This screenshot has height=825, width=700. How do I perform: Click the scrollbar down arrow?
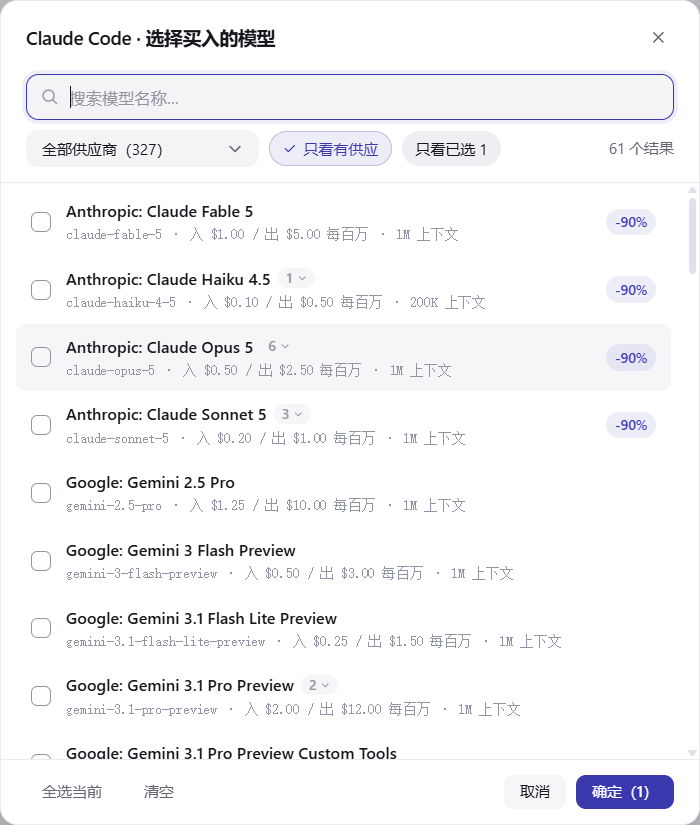[692, 753]
